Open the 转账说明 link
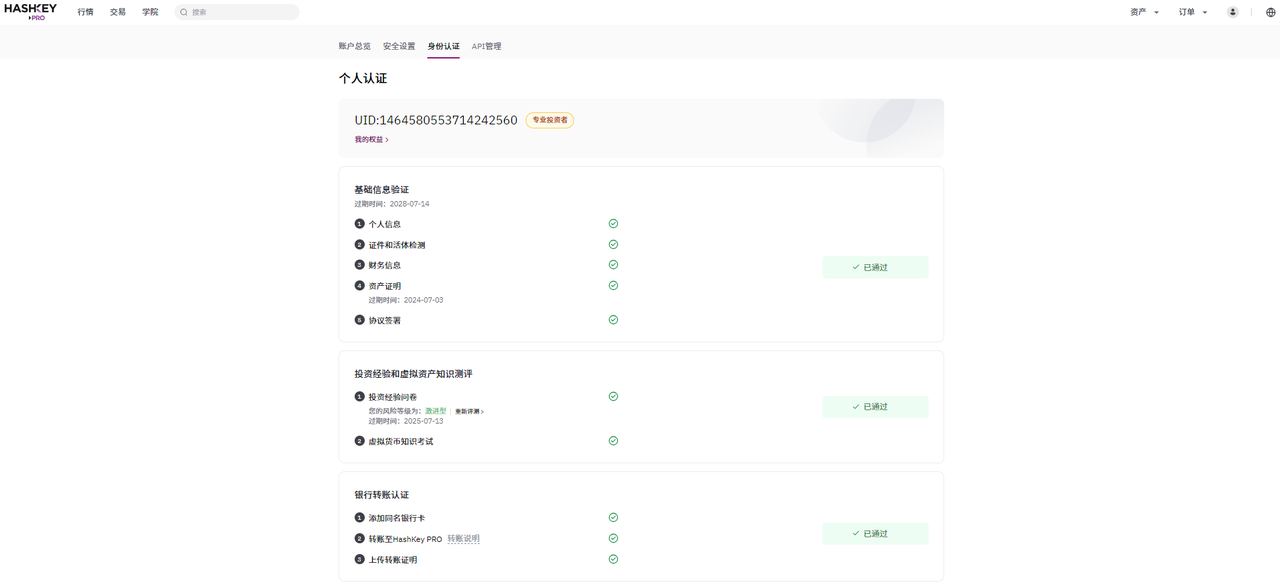Screen dimensions: 1280x587 (x=463, y=539)
